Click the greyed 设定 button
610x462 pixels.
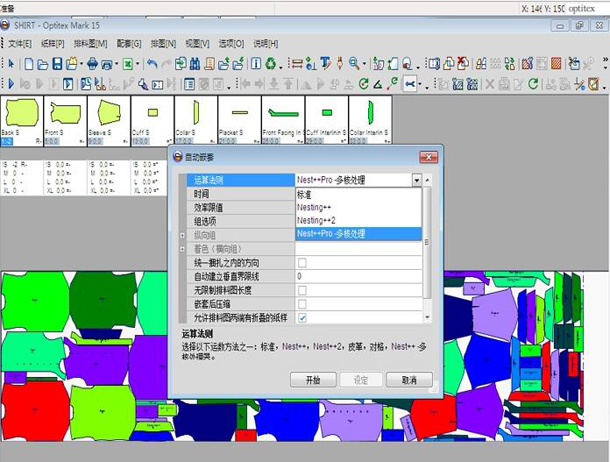361,380
